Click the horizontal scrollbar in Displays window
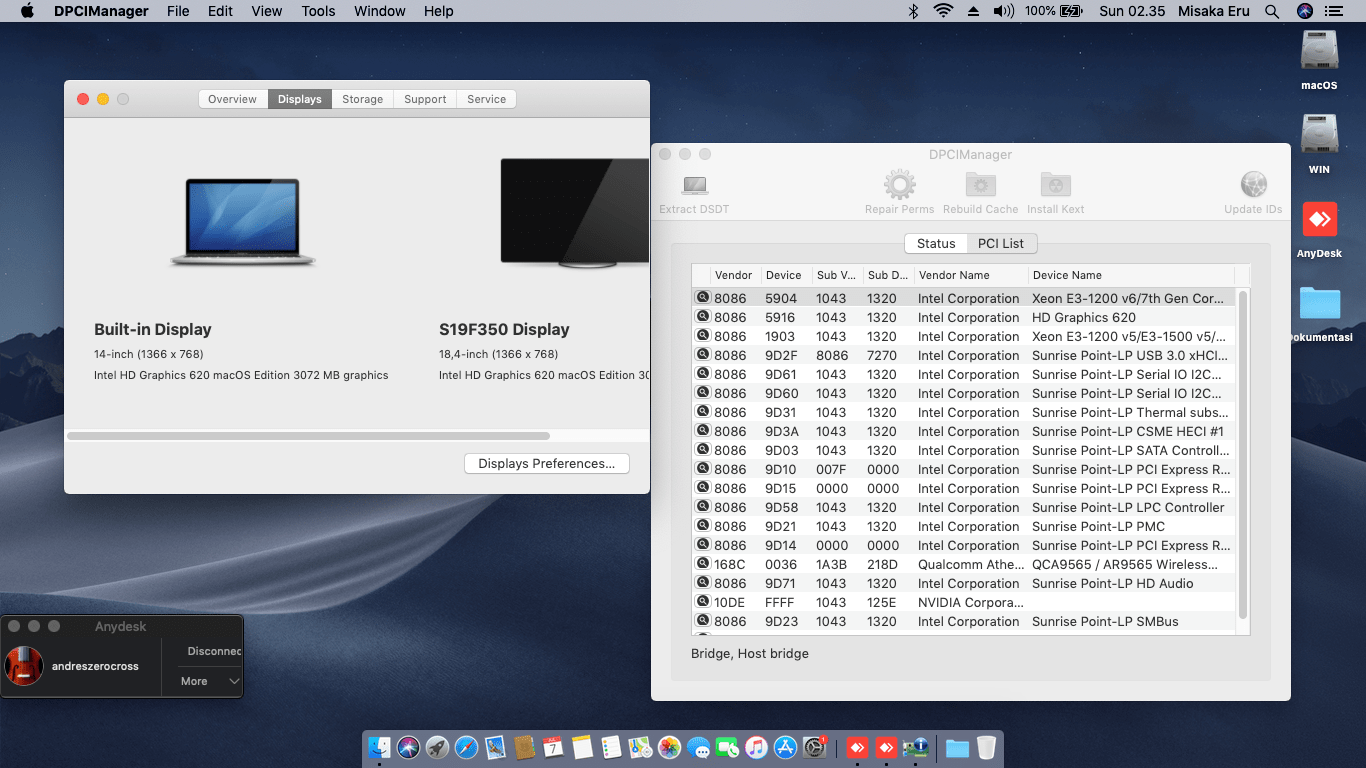1366x768 pixels. (308, 436)
